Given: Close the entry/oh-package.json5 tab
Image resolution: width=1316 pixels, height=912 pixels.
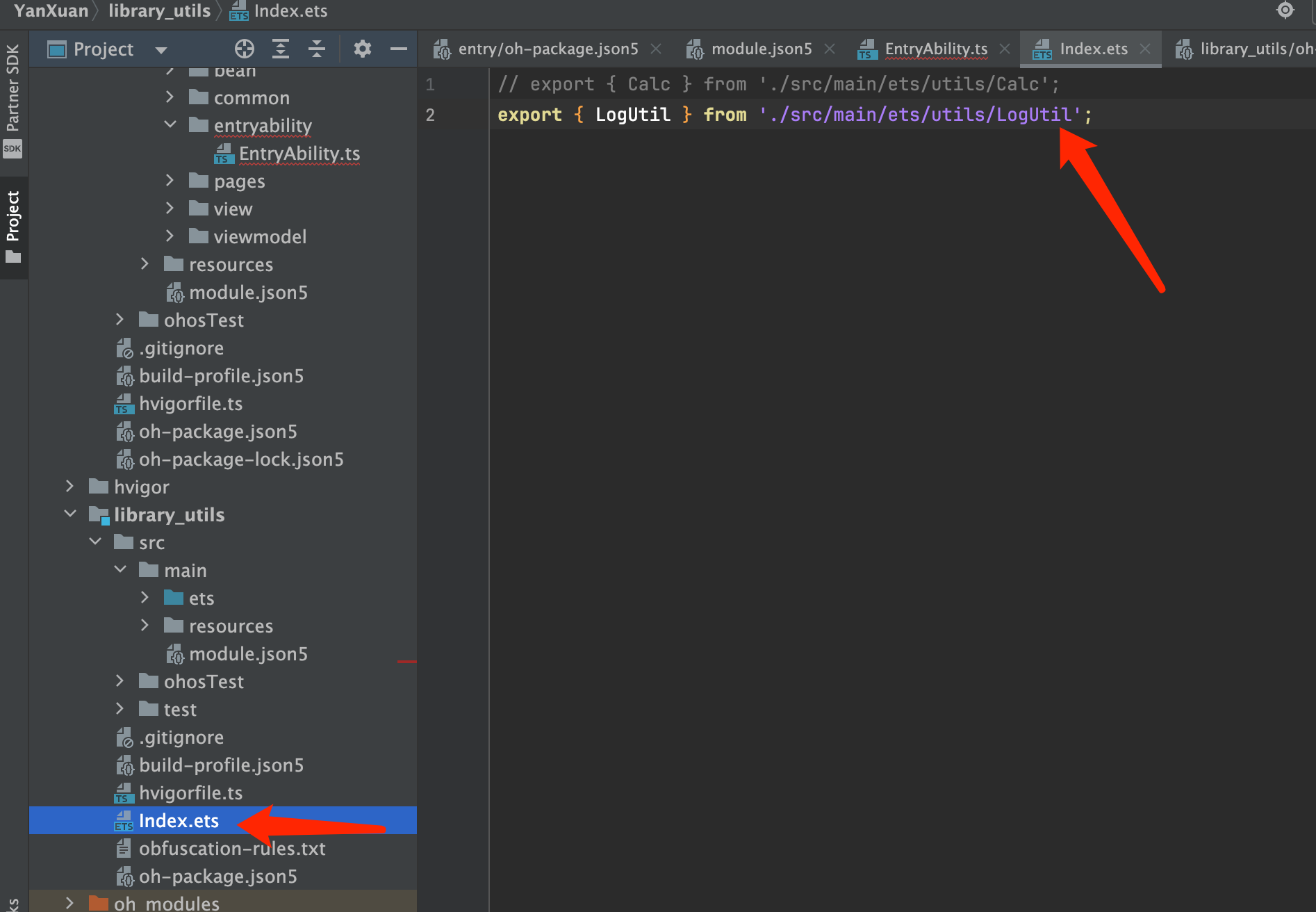Looking at the screenshot, I should pos(656,49).
